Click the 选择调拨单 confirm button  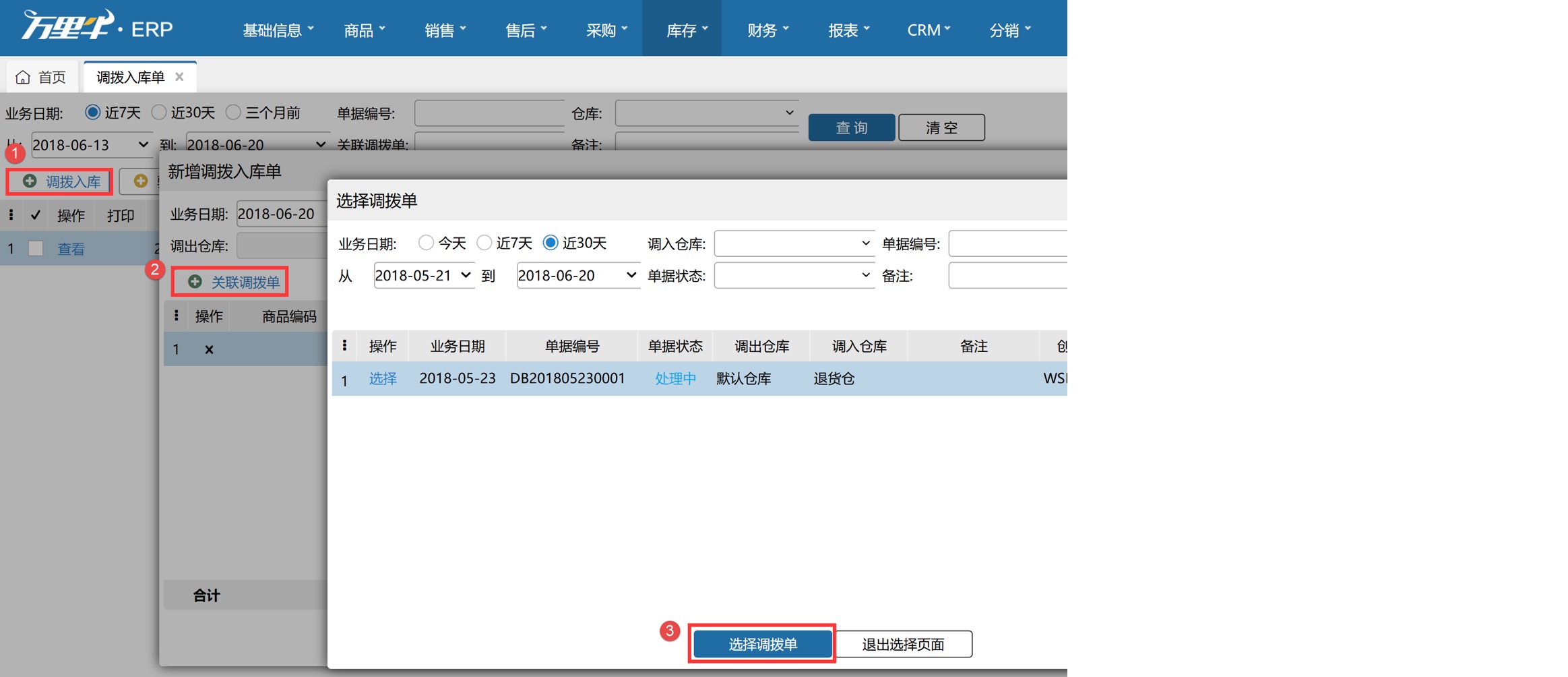(761, 644)
